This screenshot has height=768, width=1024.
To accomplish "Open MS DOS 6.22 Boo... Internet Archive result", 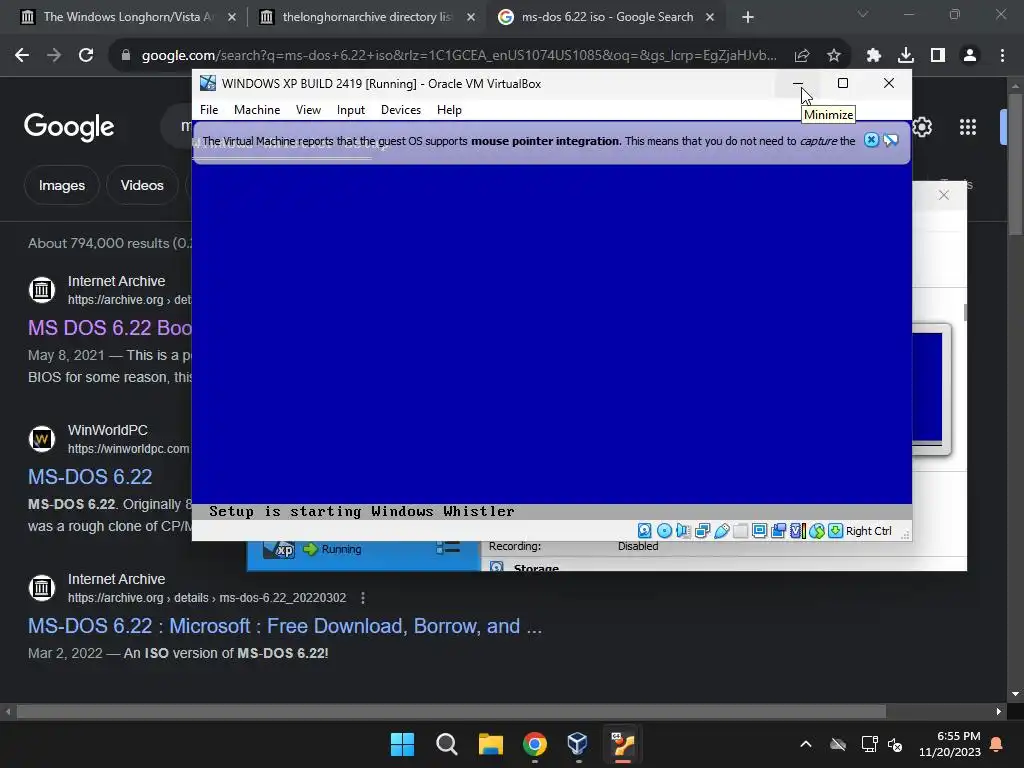I will 110,328.
